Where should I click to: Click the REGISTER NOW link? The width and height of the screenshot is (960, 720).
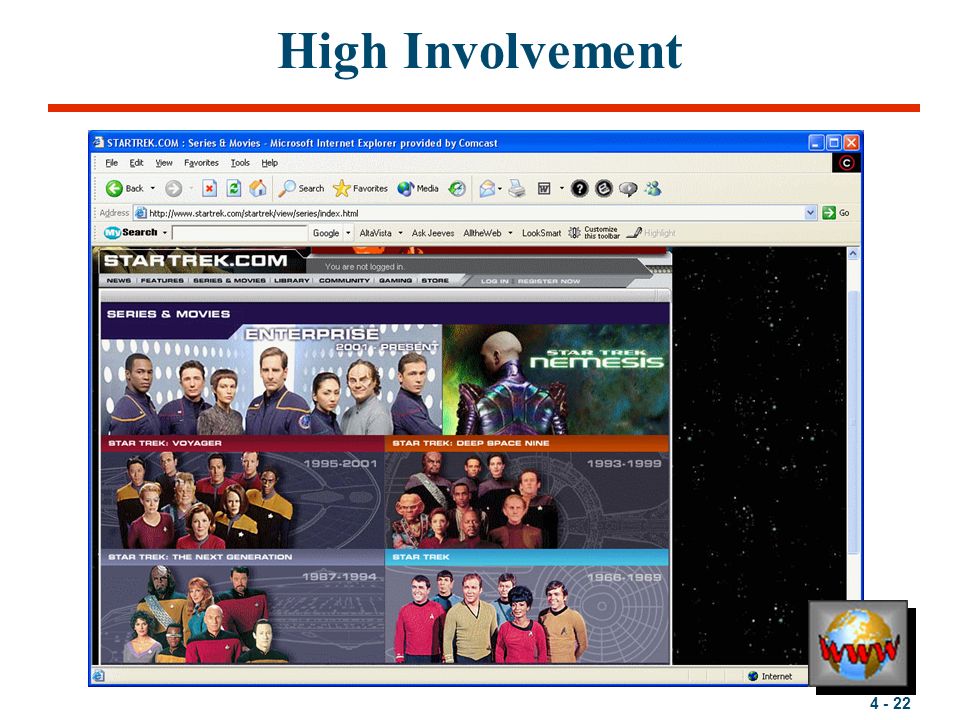(x=549, y=281)
